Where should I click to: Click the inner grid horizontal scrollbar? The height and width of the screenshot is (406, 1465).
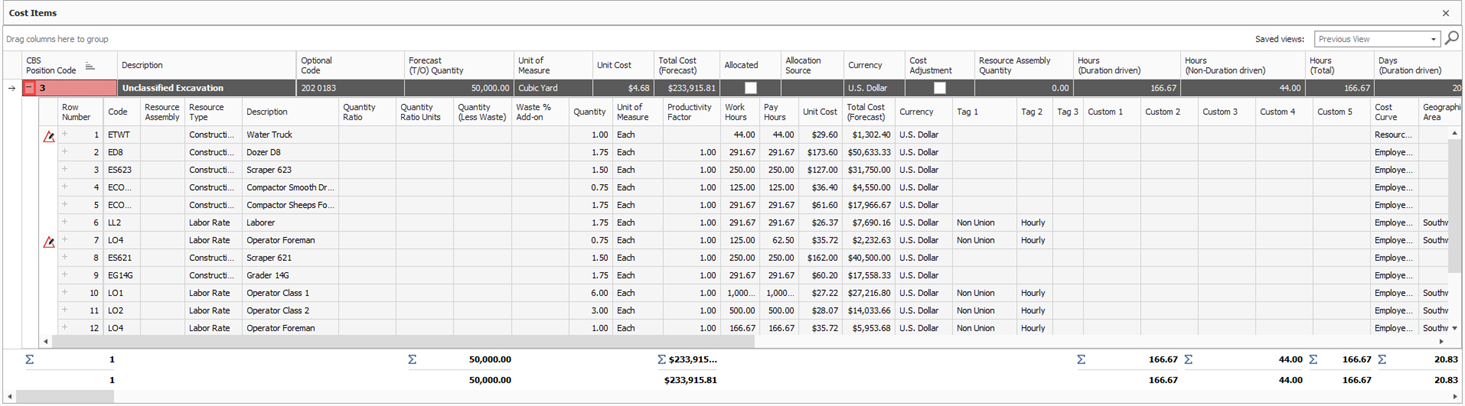click(x=400, y=341)
